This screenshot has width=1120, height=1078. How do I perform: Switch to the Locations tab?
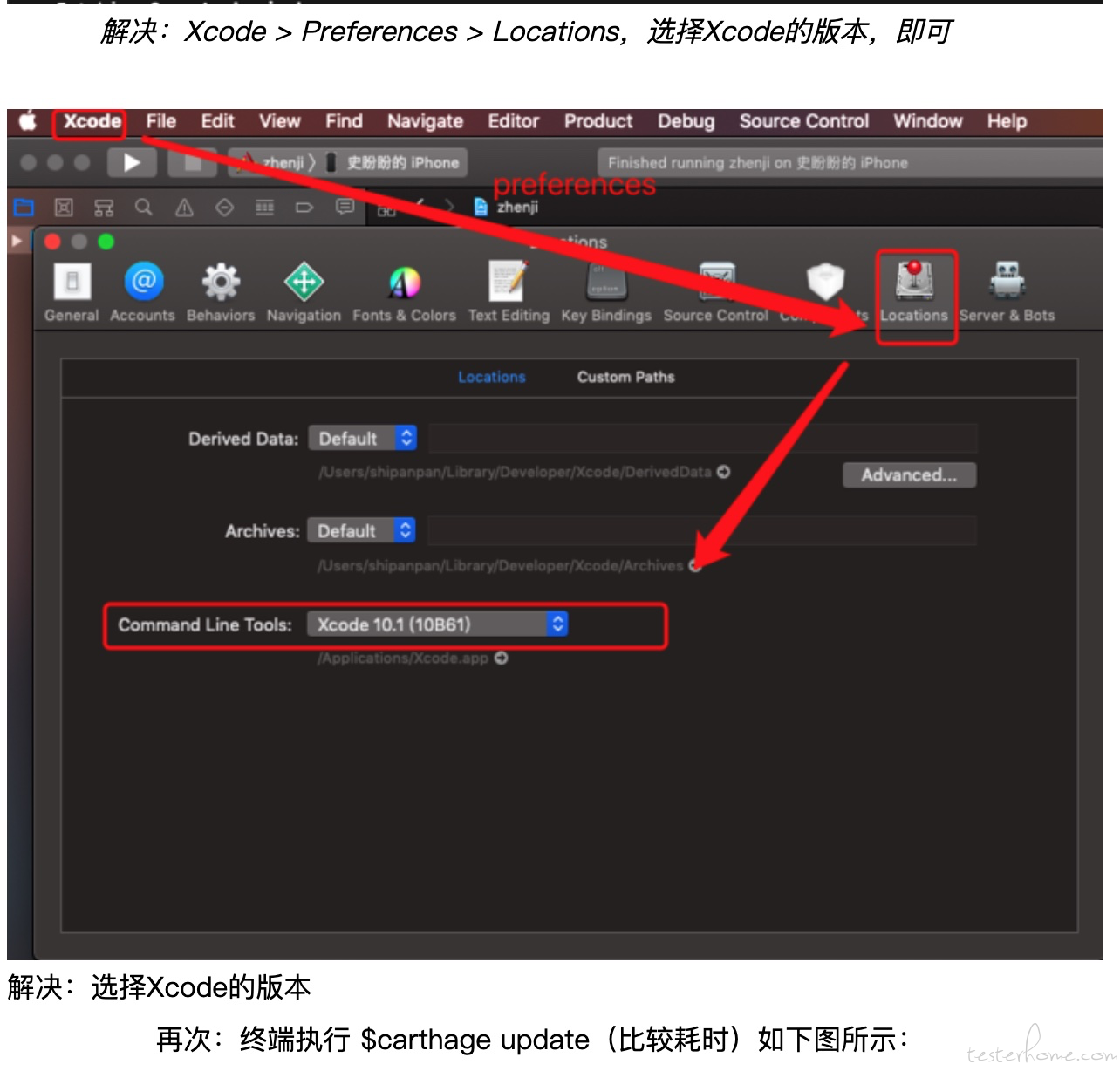click(492, 377)
